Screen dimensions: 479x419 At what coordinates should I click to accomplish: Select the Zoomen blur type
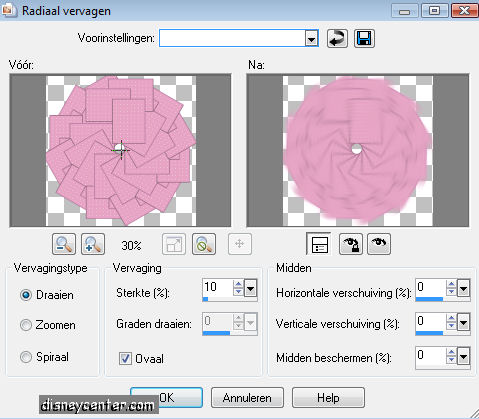(x=26, y=325)
